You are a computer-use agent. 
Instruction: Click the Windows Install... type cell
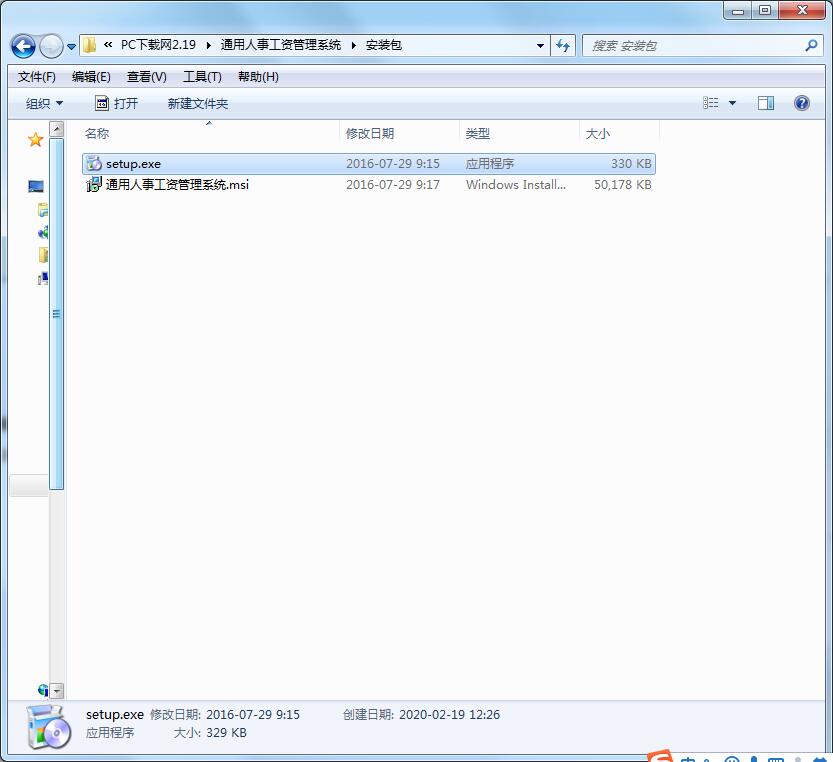click(516, 184)
